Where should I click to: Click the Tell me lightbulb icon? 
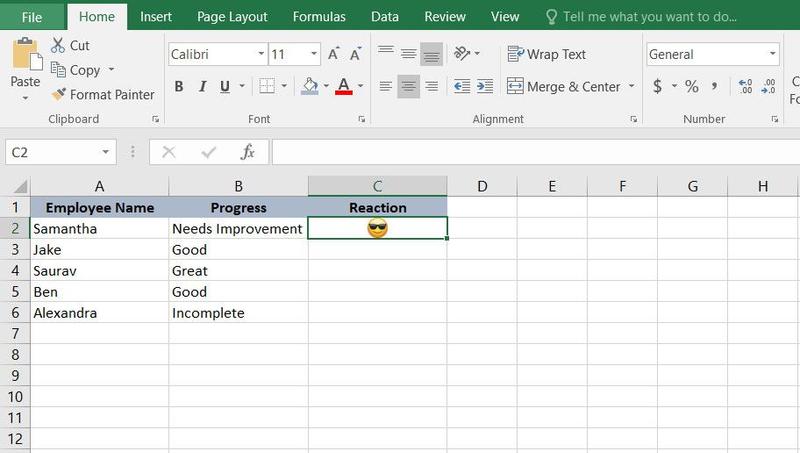(x=552, y=17)
